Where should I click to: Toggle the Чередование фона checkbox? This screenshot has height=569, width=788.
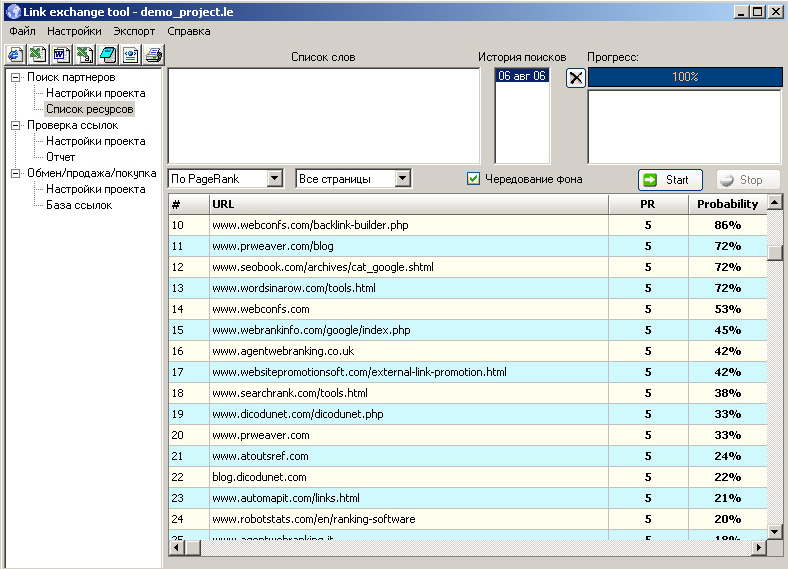[x=474, y=179]
